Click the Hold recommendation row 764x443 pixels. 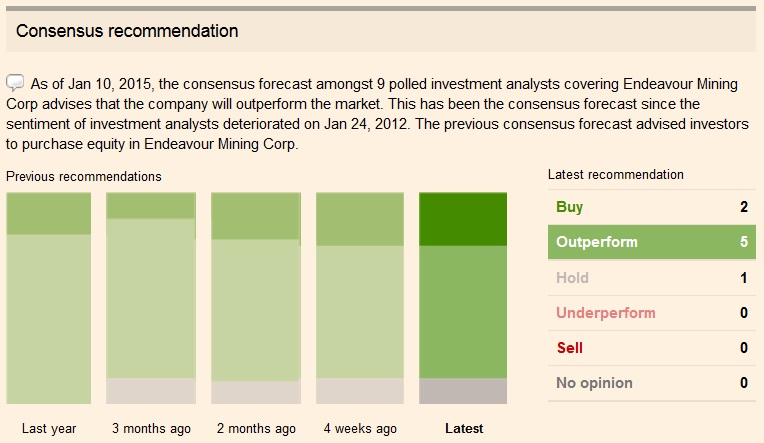[x=651, y=277]
